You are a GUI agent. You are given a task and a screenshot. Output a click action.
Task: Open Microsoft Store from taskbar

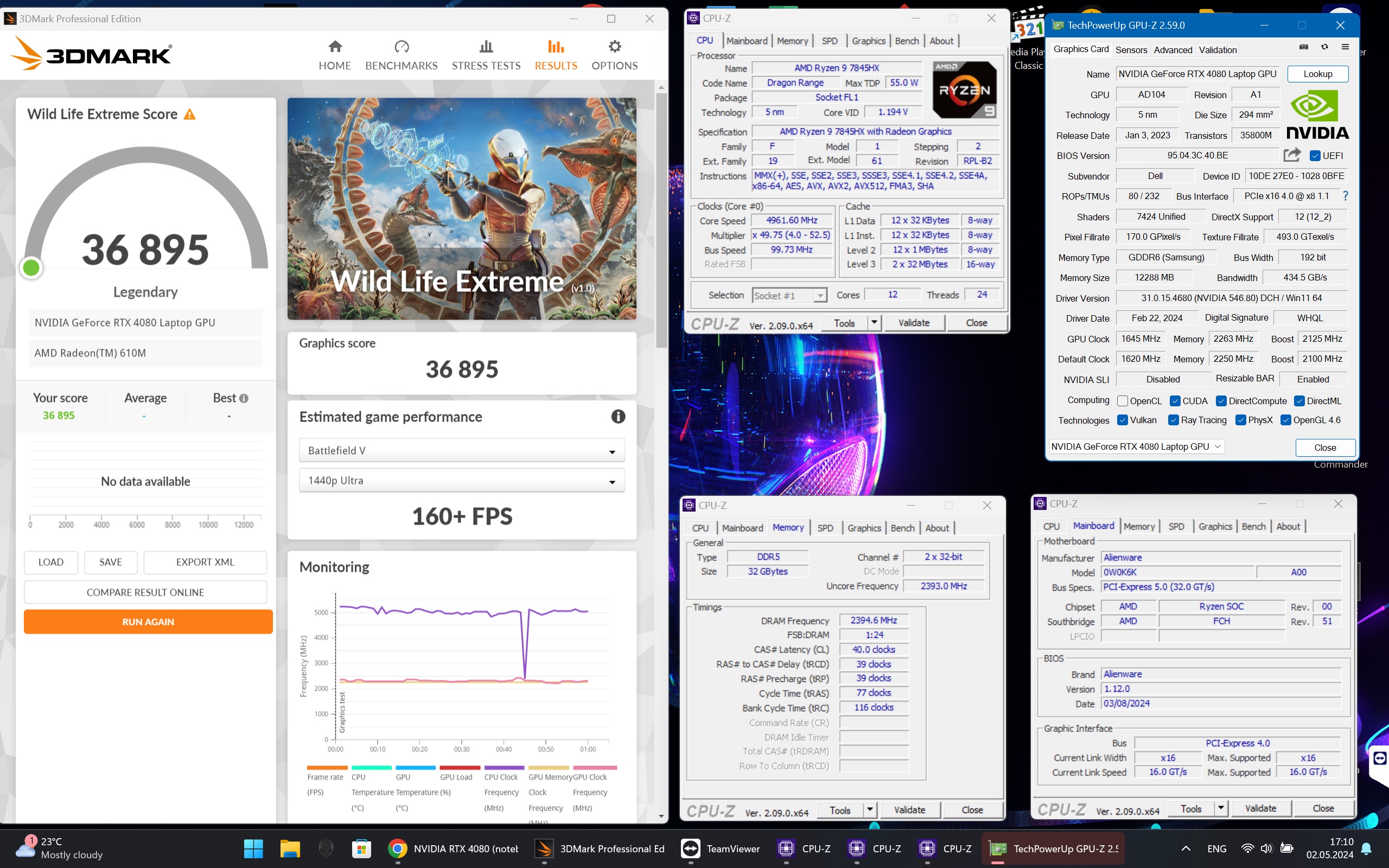[361, 848]
